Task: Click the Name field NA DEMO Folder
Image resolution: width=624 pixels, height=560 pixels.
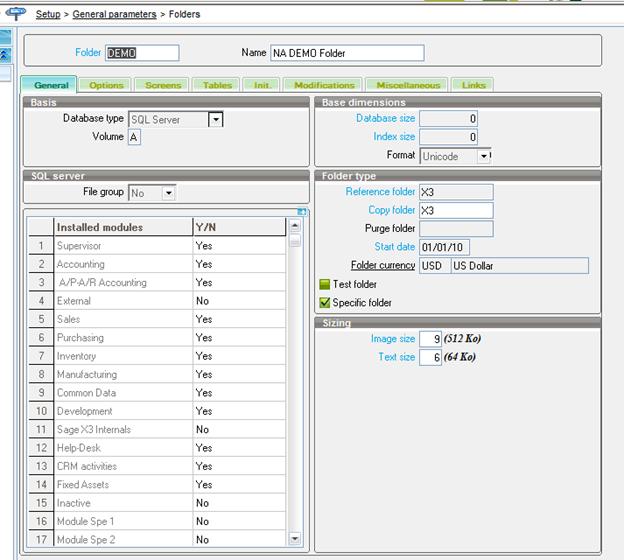Action: point(347,53)
